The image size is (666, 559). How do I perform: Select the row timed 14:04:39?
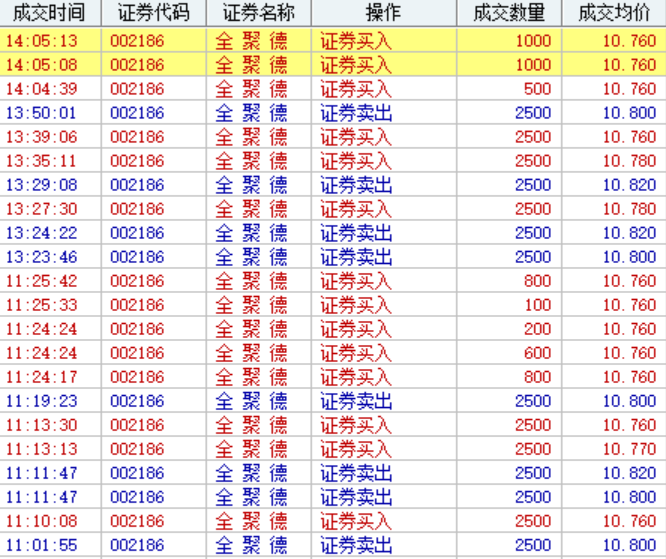[333, 89]
